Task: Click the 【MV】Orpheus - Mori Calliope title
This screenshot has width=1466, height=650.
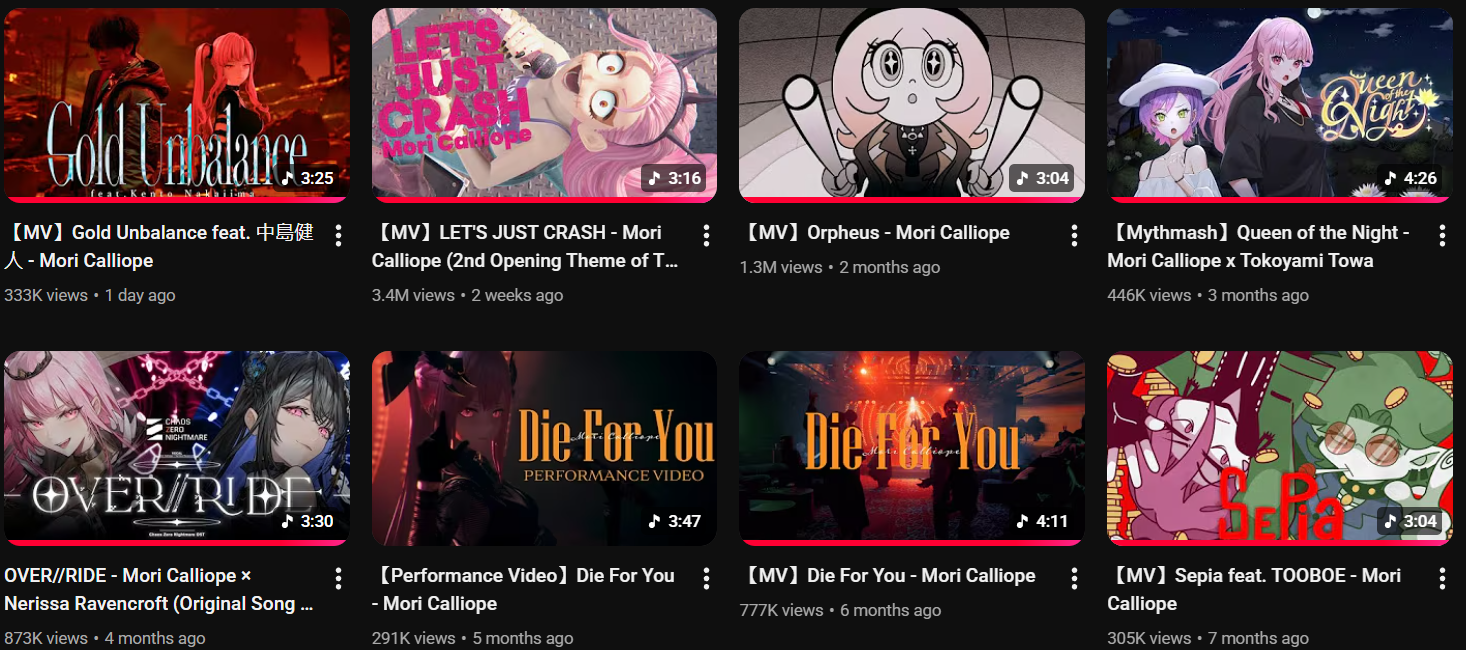Action: [x=875, y=233]
